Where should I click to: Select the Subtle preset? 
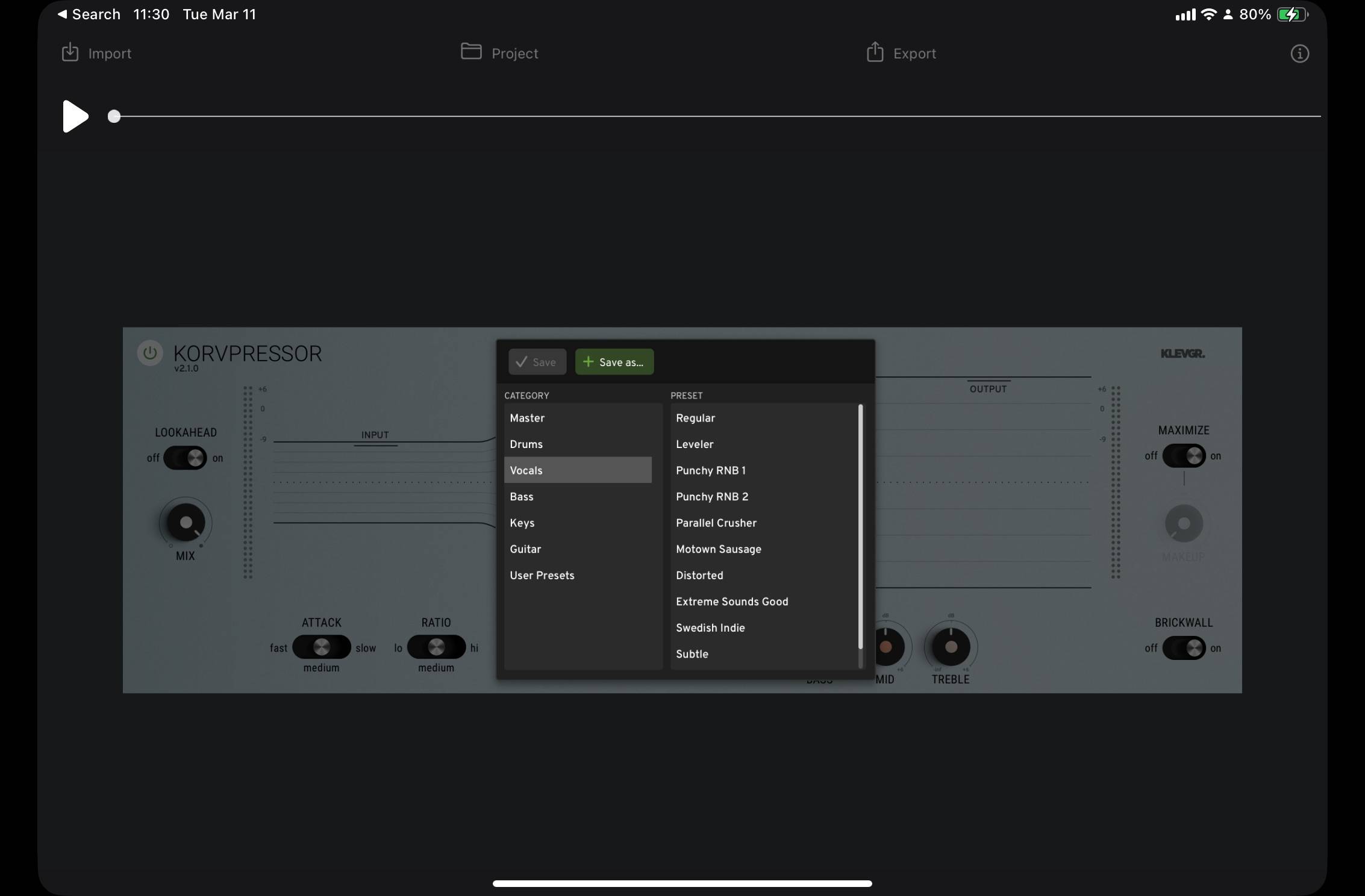coord(763,654)
